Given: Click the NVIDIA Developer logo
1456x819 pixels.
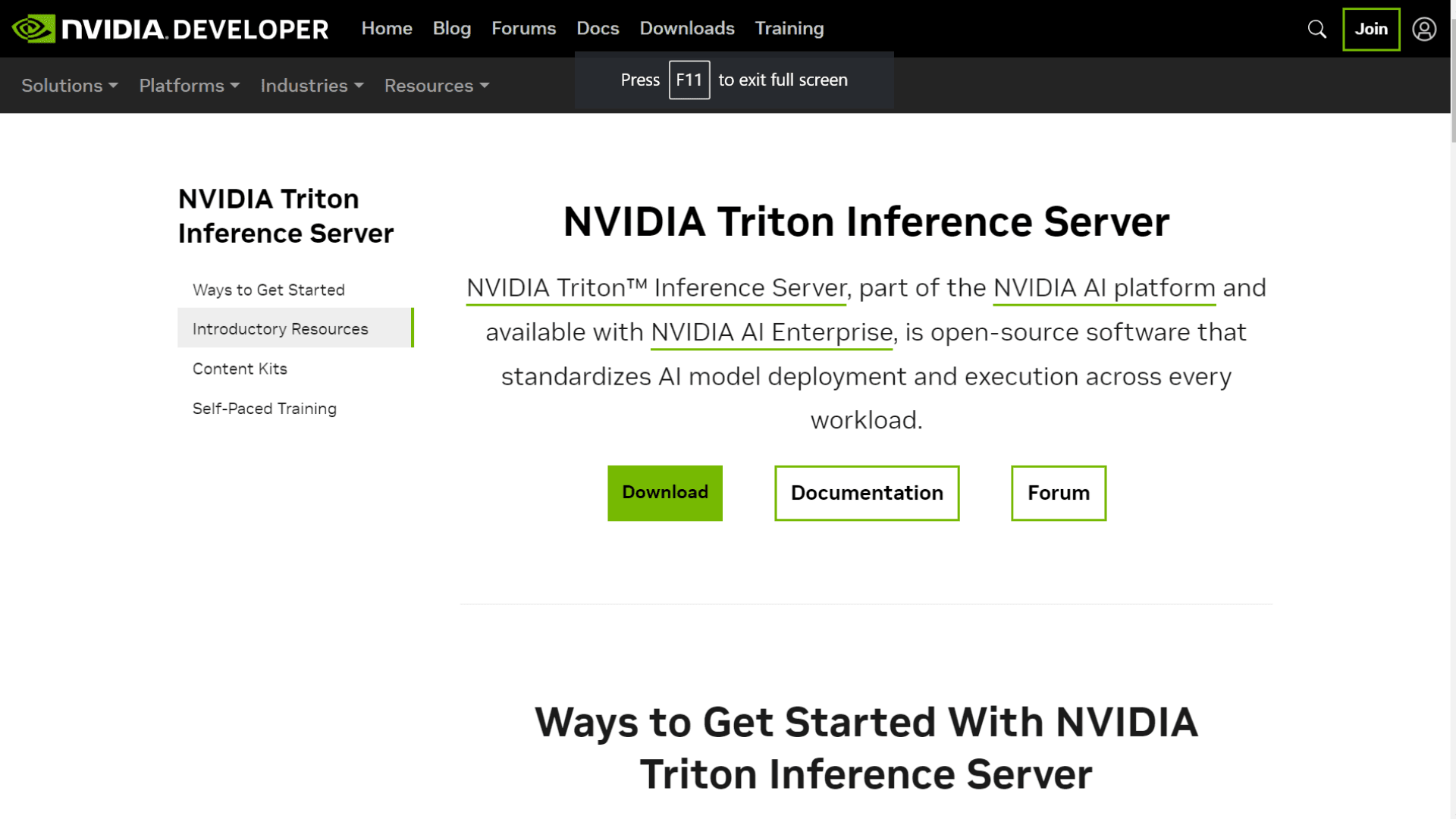Looking at the screenshot, I should 168,29.
